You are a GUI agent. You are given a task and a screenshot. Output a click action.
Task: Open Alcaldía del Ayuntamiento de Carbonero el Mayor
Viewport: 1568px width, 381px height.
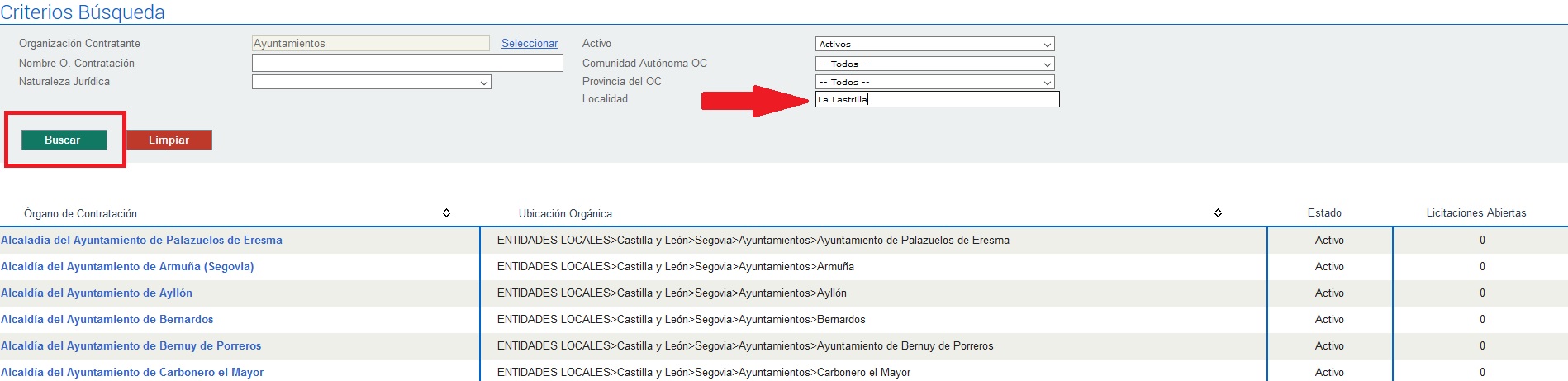[132, 373]
